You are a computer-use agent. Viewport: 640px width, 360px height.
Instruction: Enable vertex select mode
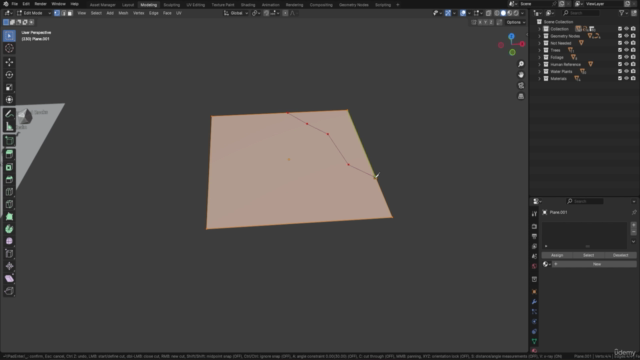57,13
